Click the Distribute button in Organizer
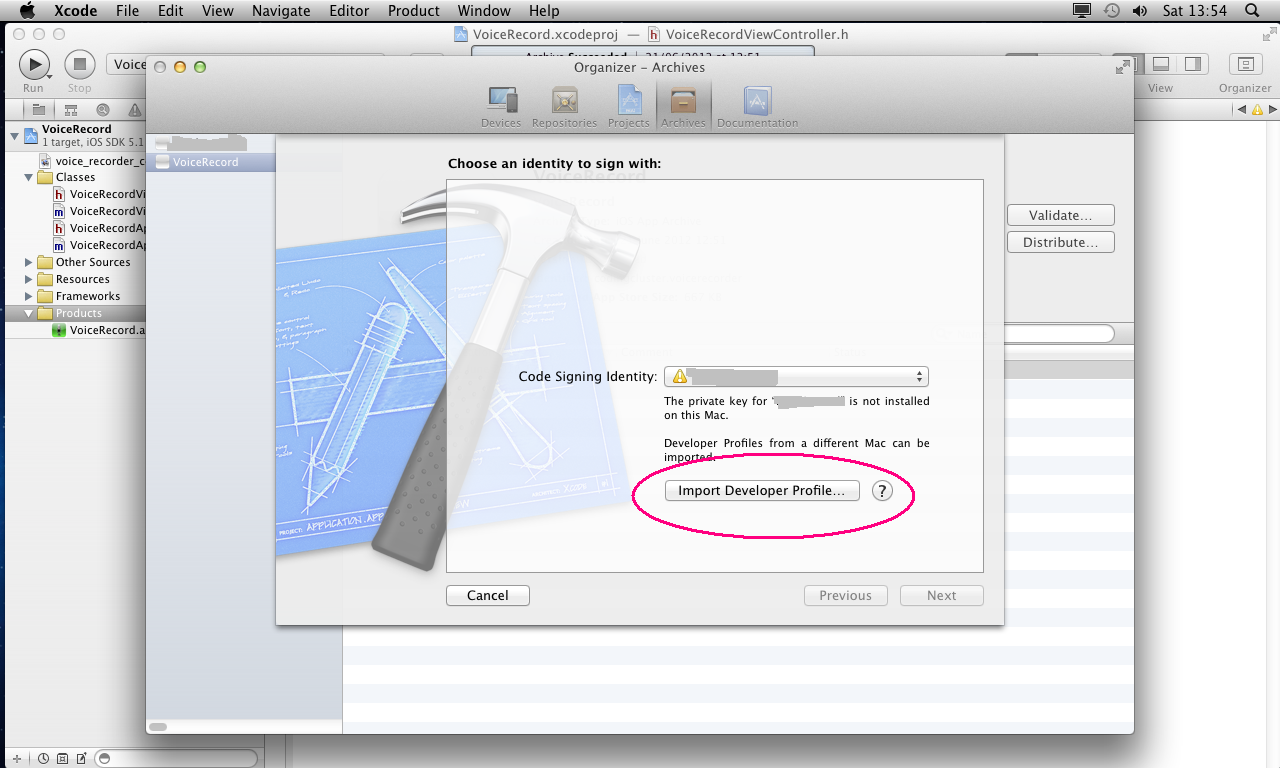The width and height of the screenshot is (1280, 768). pyautogui.click(x=1060, y=242)
